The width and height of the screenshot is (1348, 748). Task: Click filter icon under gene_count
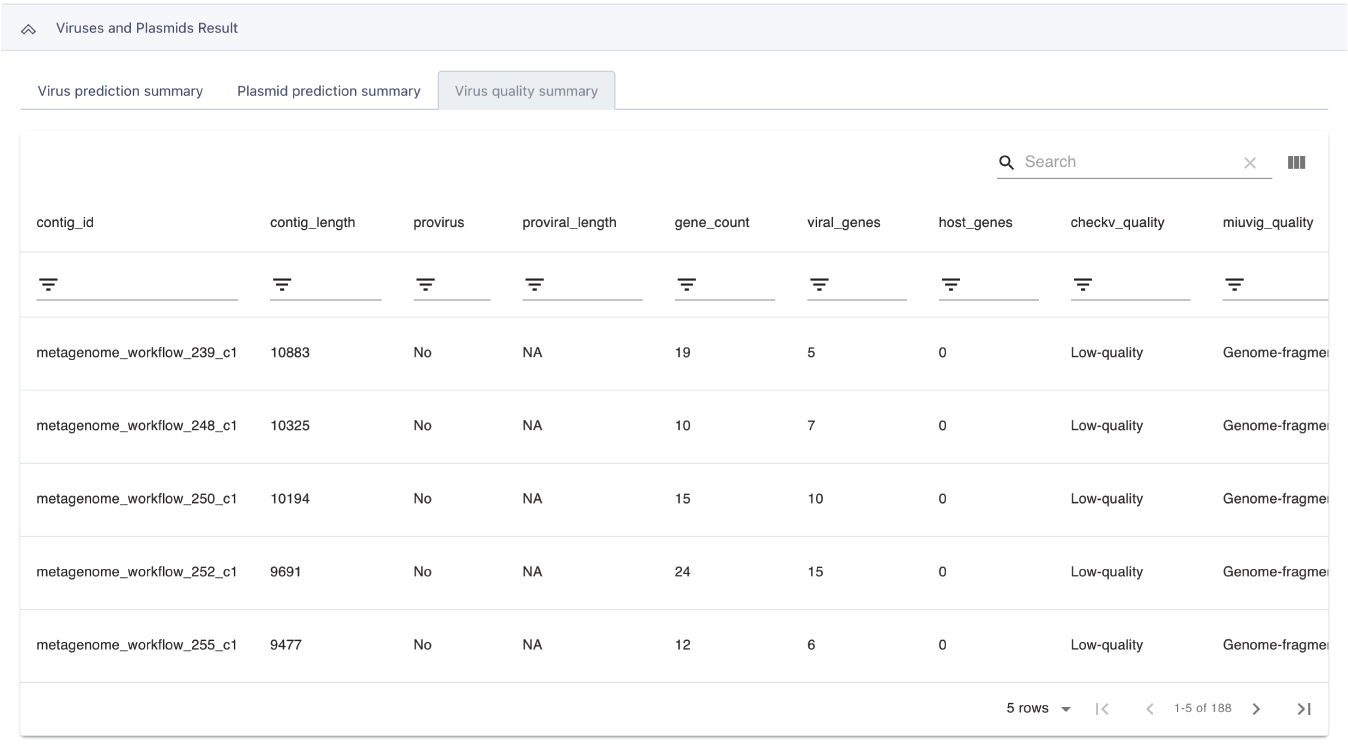[686, 285]
